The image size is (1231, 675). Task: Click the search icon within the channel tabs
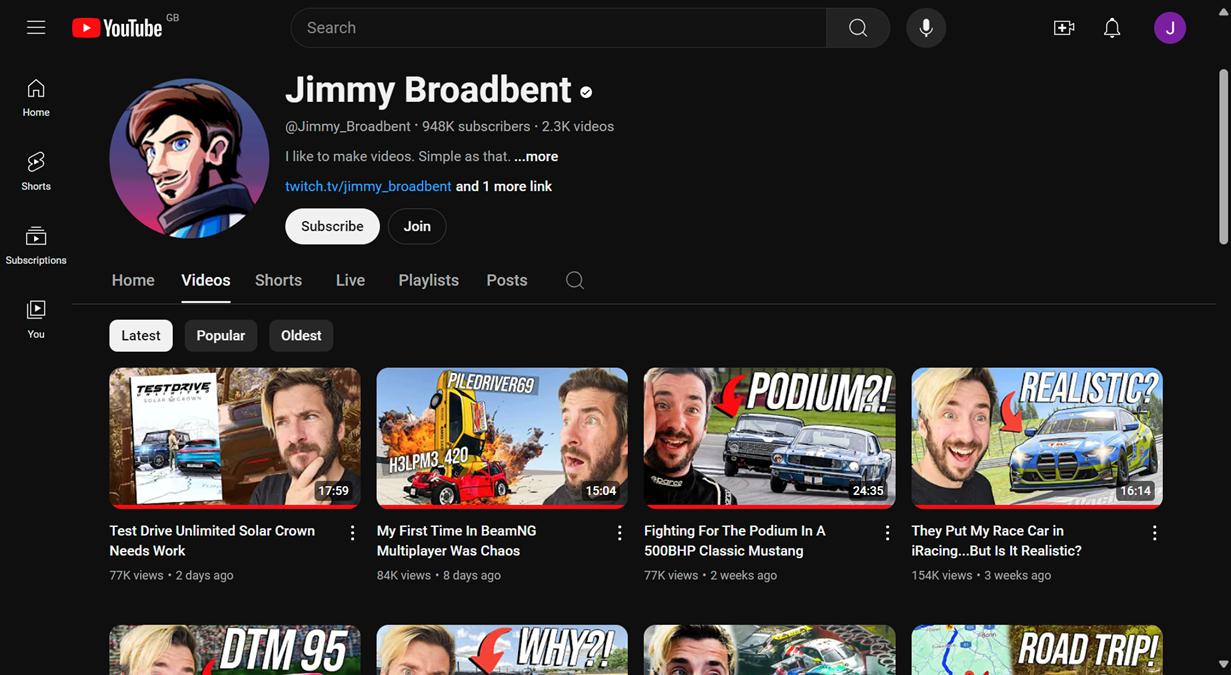point(574,280)
